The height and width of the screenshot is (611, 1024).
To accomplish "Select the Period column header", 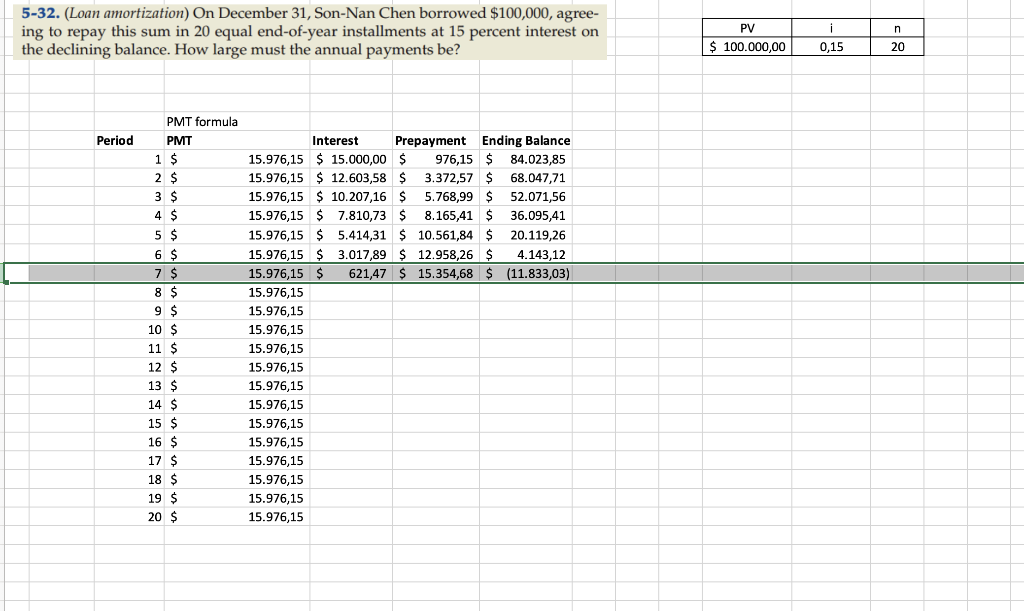I will point(129,140).
